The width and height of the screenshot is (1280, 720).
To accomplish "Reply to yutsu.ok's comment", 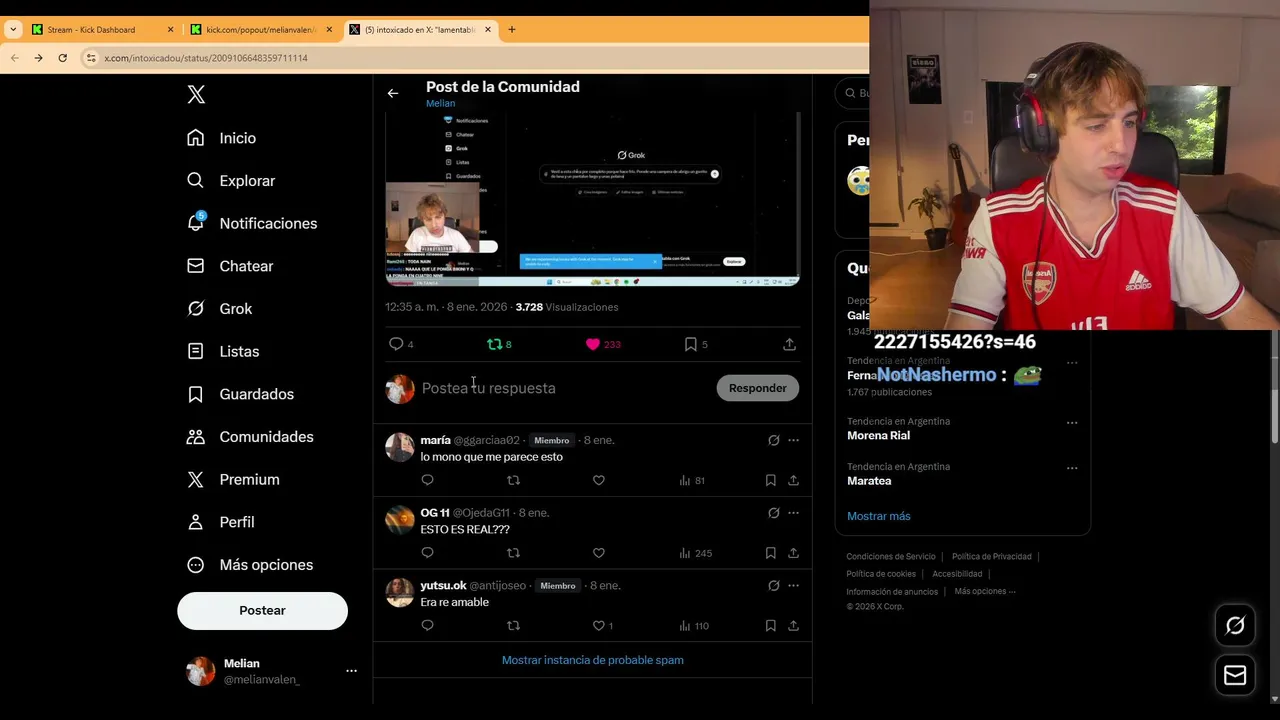I will [x=427, y=626].
